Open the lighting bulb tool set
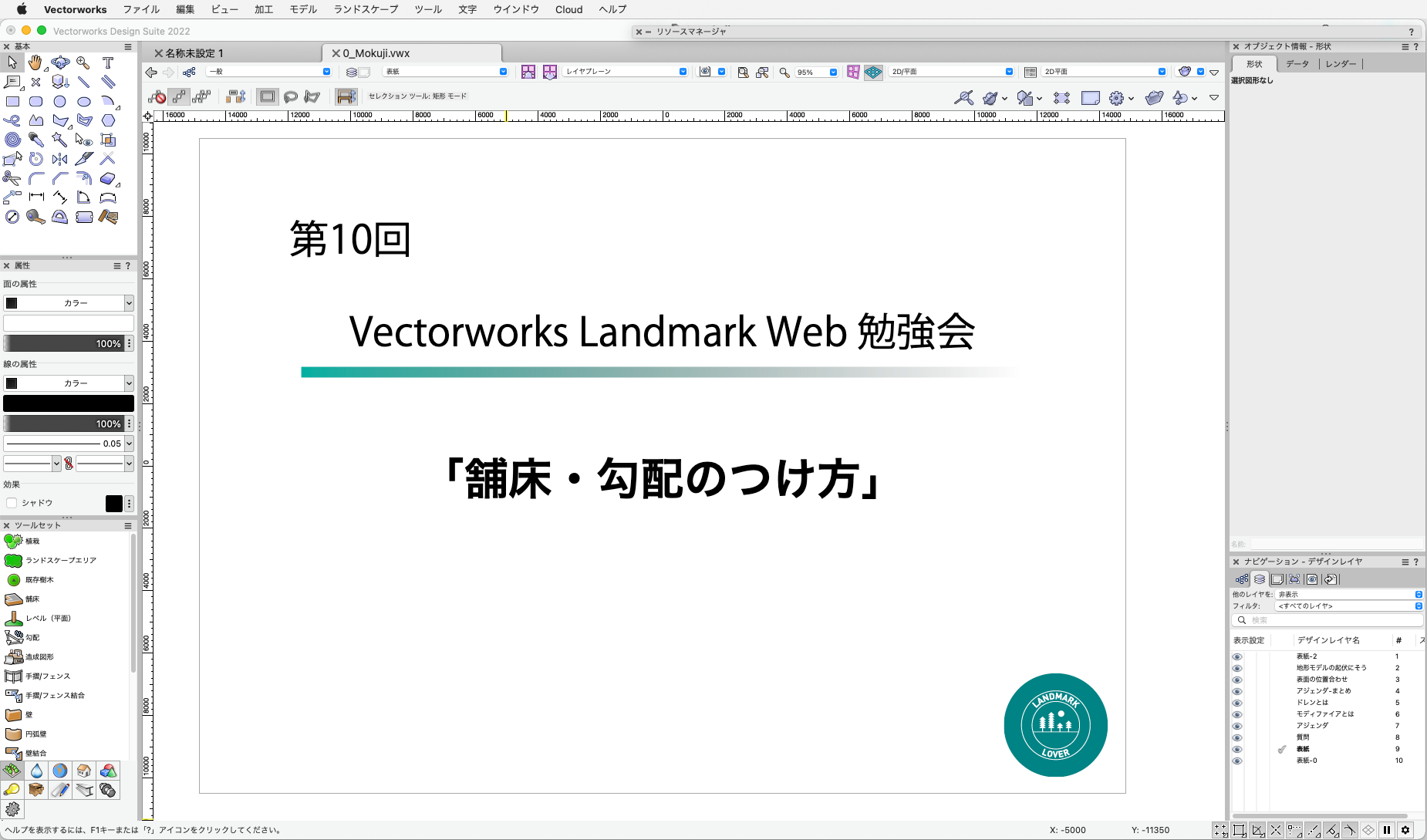The image size is (1427, 840). [x=12, y=789]
